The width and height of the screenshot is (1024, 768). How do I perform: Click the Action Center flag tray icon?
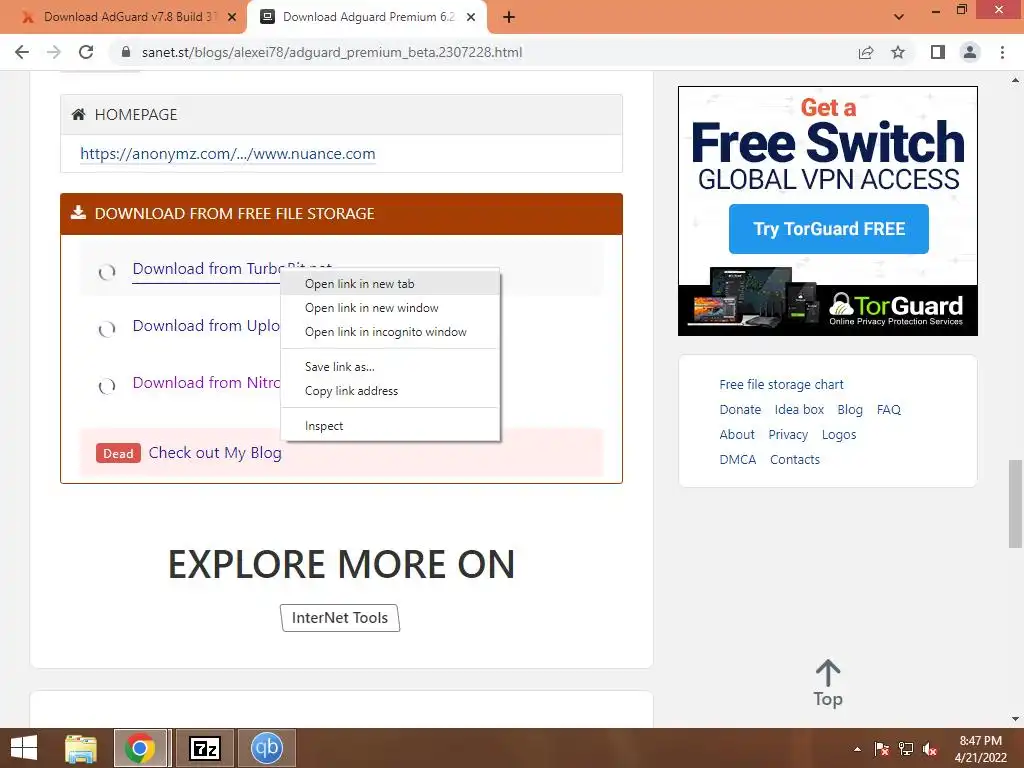881,749
